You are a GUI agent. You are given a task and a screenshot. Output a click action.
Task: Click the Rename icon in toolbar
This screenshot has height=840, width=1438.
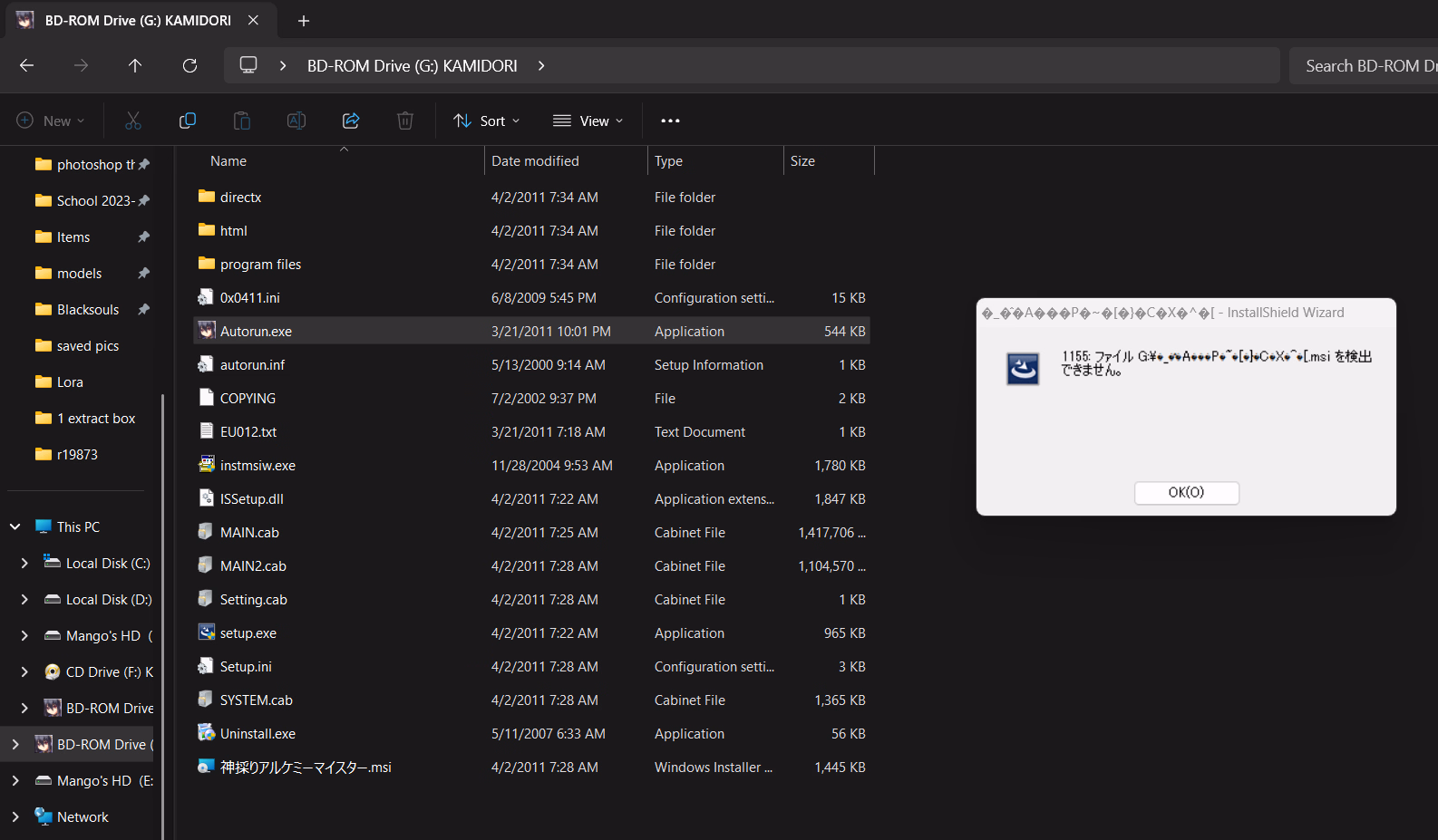[296, 121]
